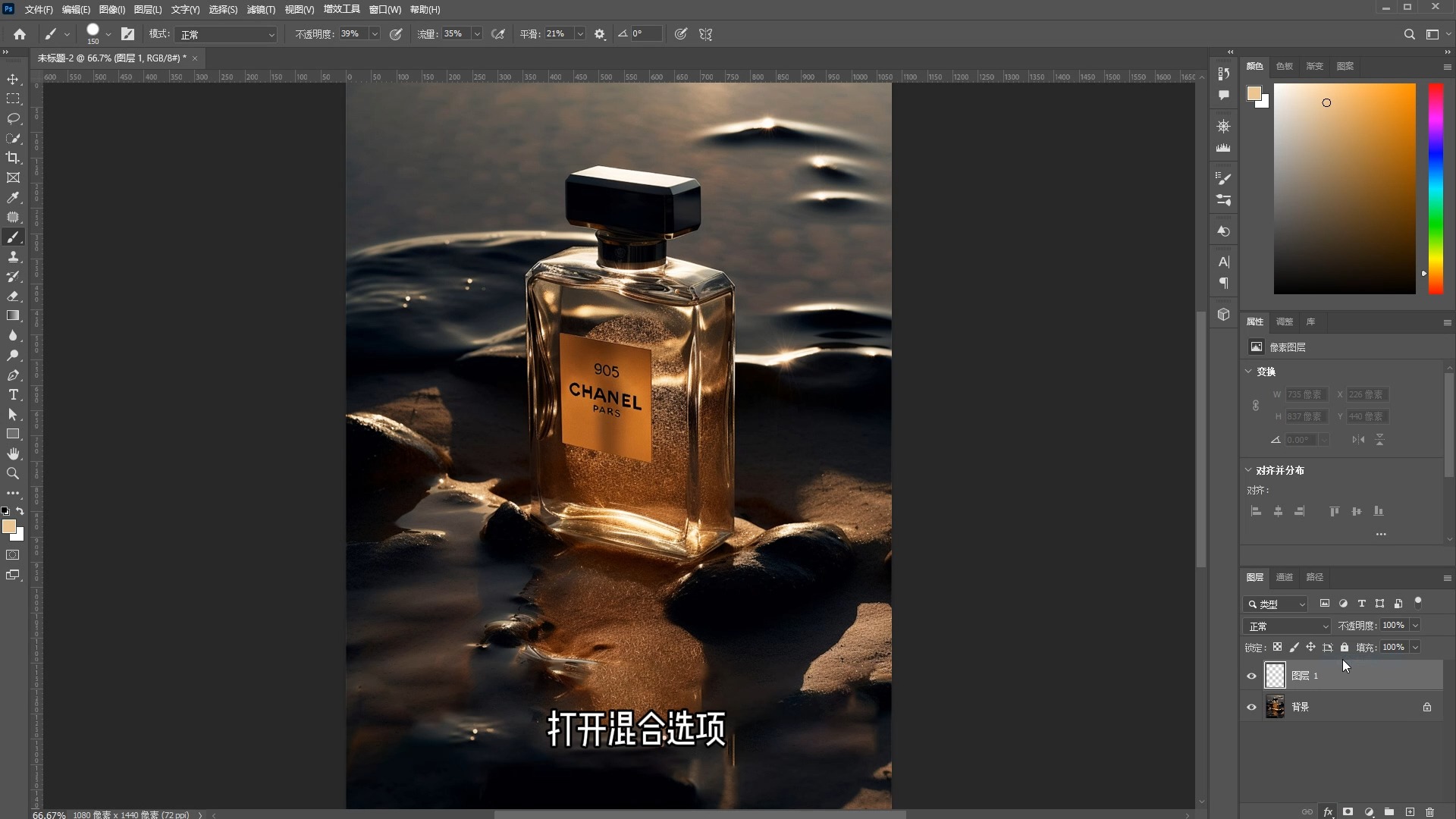Click the 图层 1 layer thumbnail
This screenshot has height=819, width=1456.
1276,676
